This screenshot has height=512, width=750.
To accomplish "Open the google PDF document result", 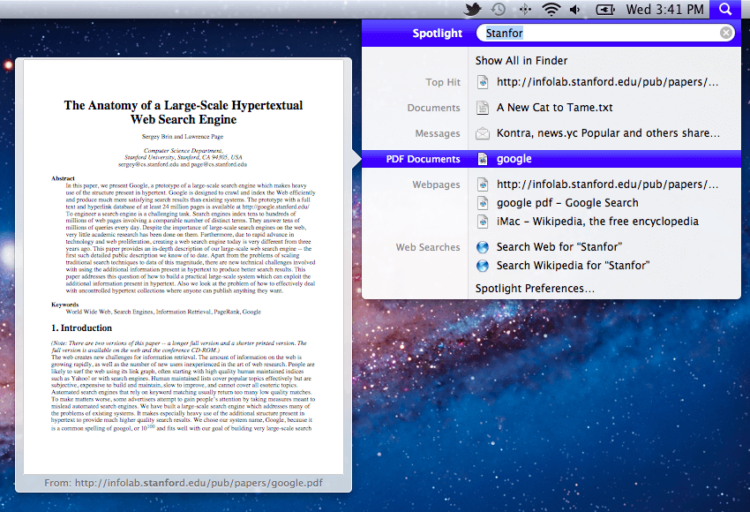I will [x=551, y=159].
